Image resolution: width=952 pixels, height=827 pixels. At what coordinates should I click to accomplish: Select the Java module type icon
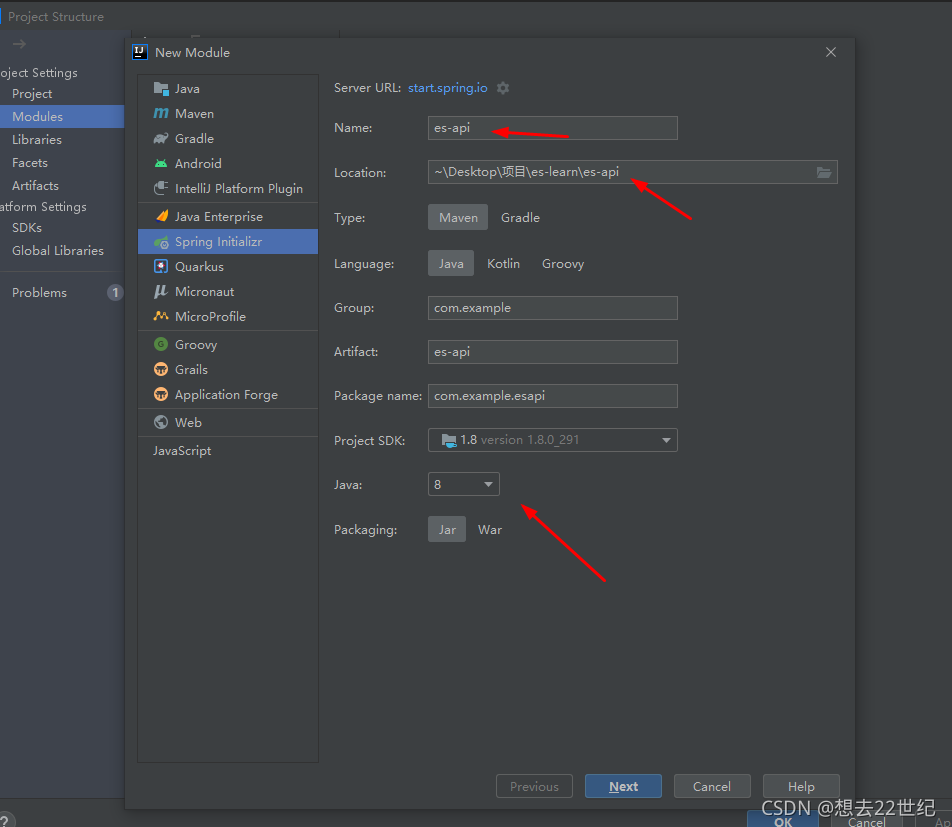[x=161, y=89]
